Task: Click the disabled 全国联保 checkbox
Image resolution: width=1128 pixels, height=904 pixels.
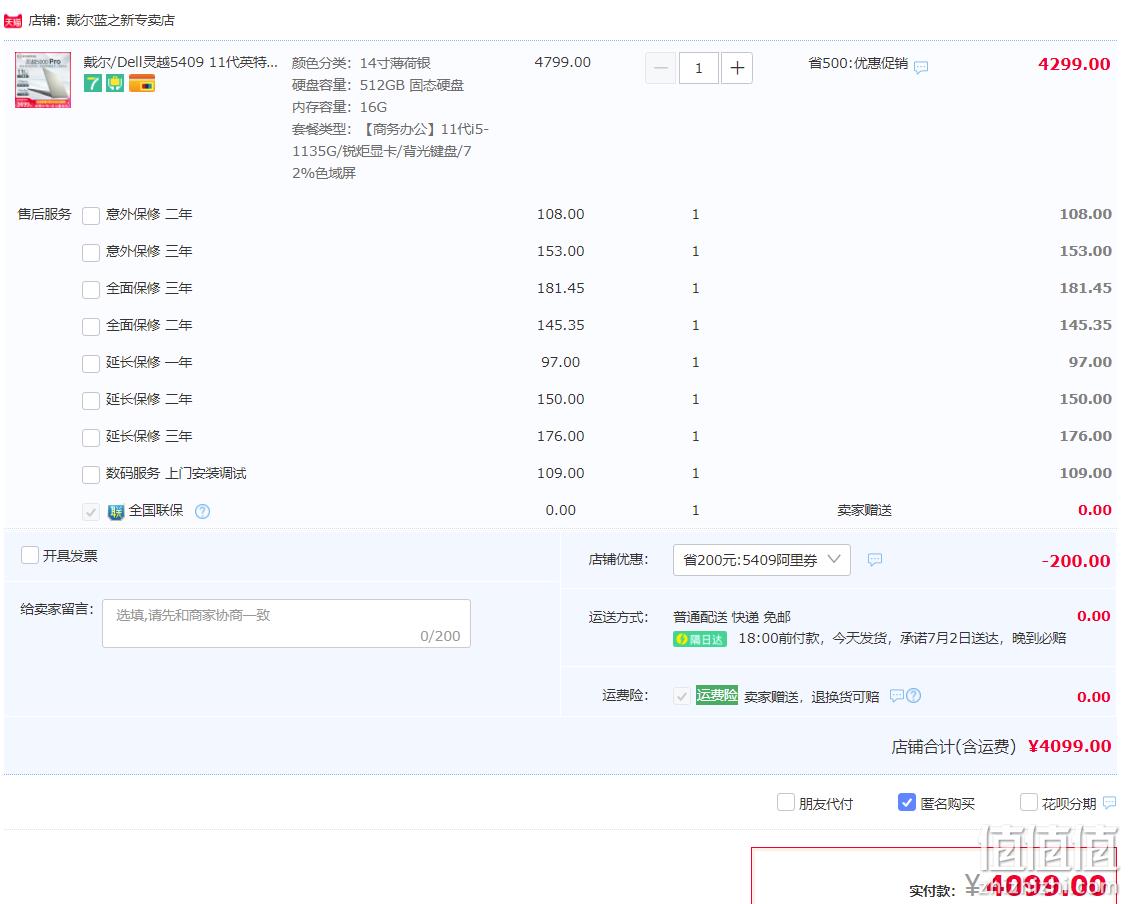Action: [x=91, y=512]
